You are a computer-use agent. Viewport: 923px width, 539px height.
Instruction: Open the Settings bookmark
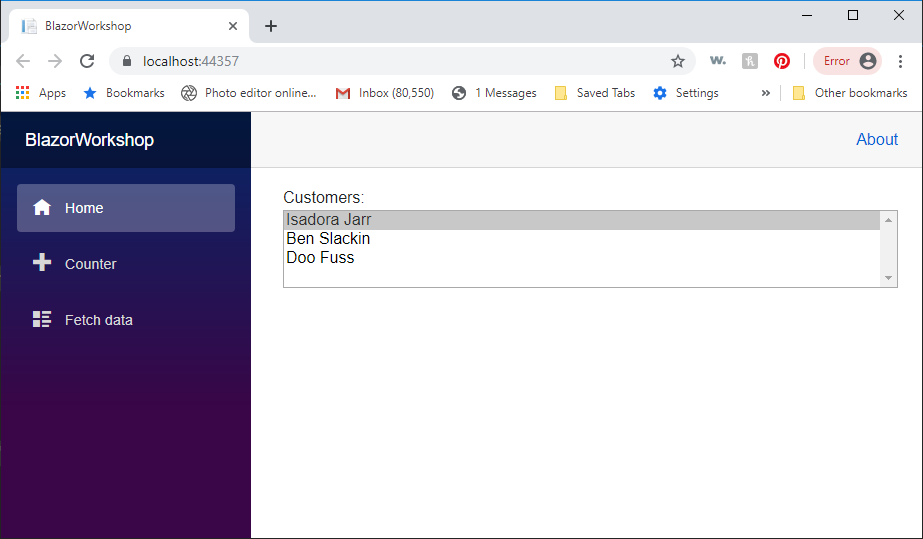click(686, 93)
